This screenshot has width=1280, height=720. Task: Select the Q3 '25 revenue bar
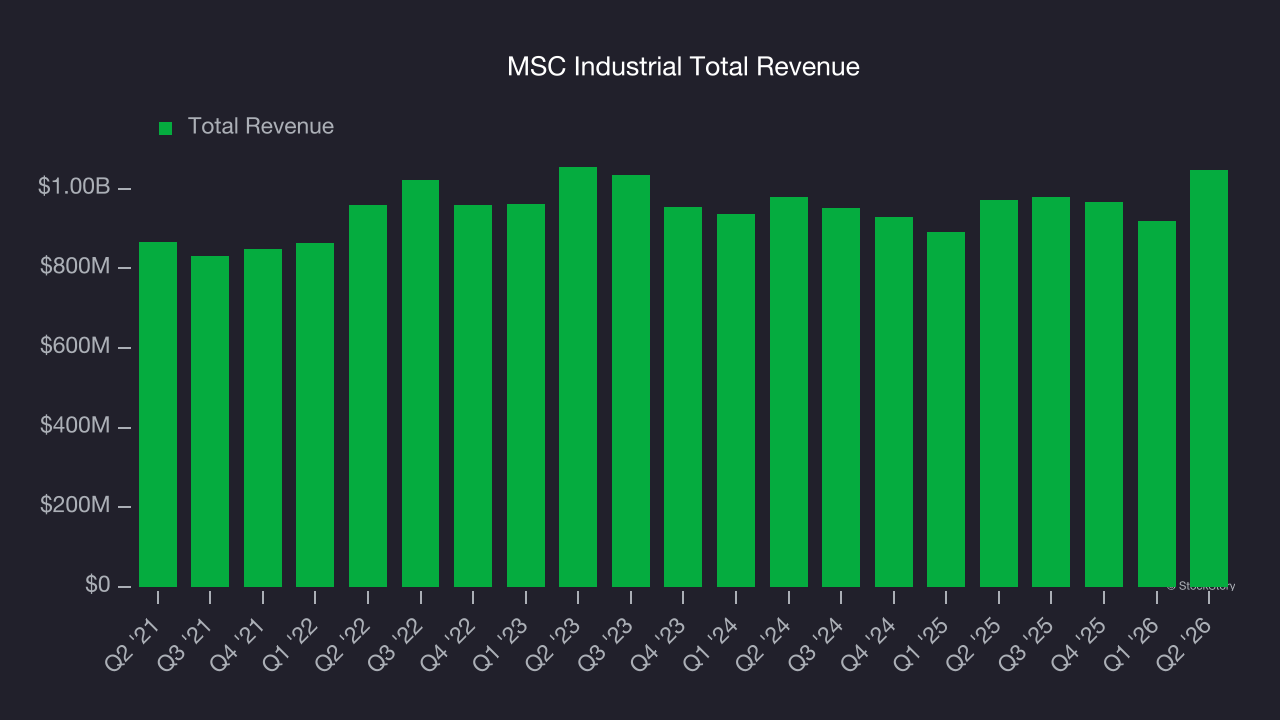tap(1051, 392)
